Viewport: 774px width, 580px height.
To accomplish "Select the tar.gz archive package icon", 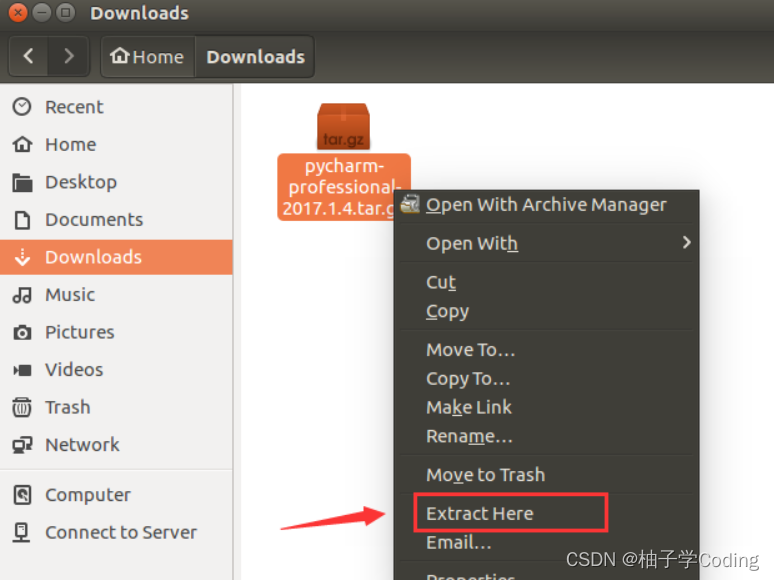I will [x=344, y=126].
